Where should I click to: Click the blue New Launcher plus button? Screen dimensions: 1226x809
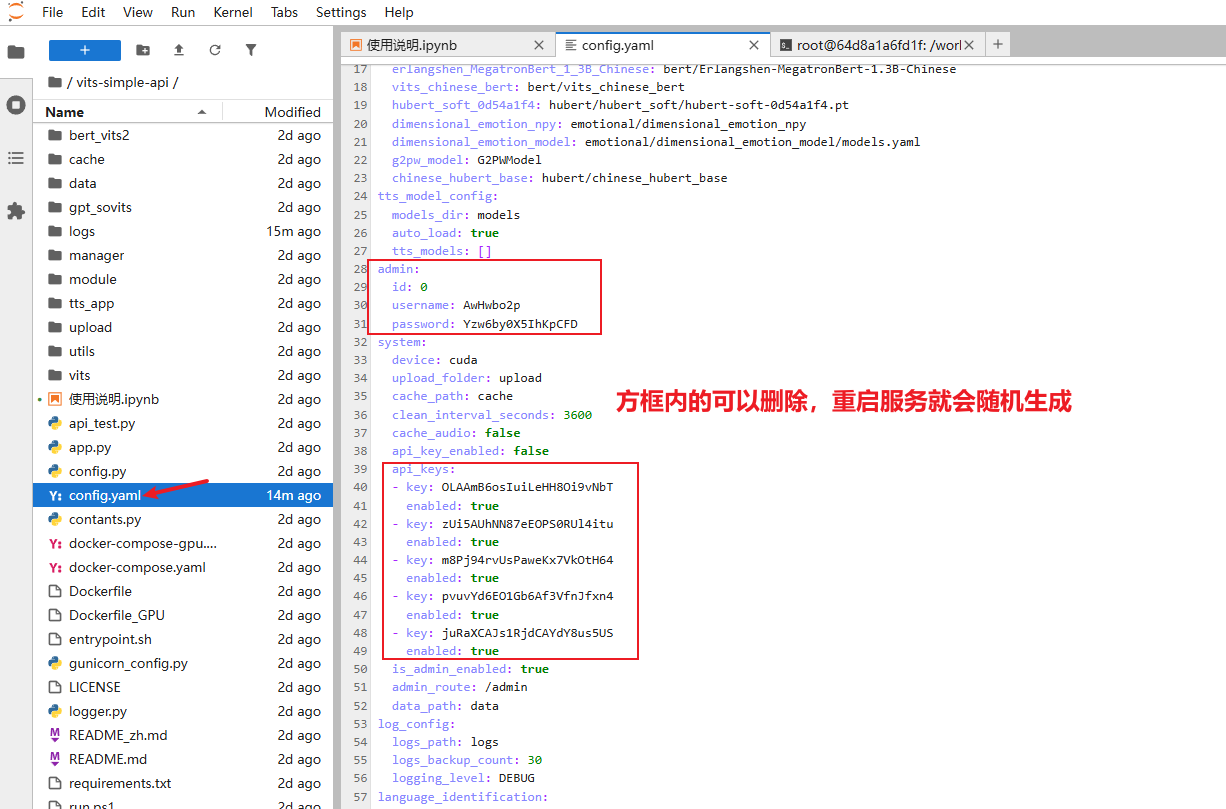(x=85, y=50)
